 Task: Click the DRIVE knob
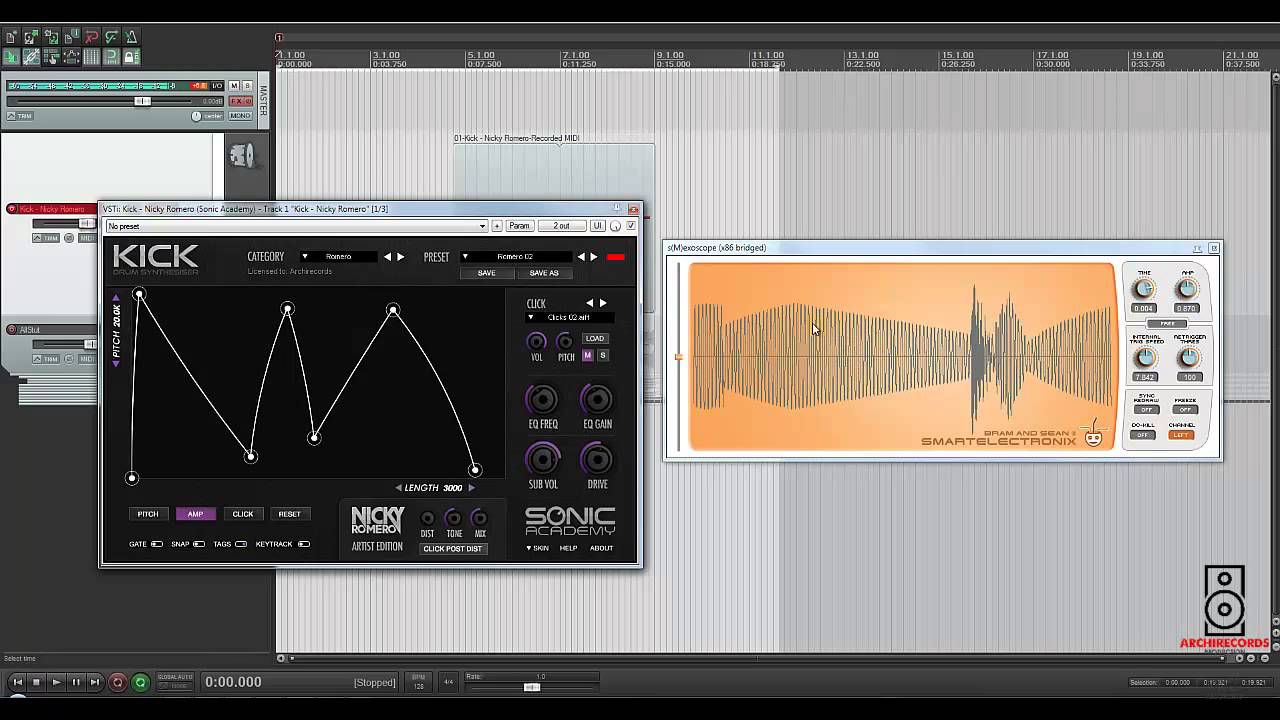[597, 459]
